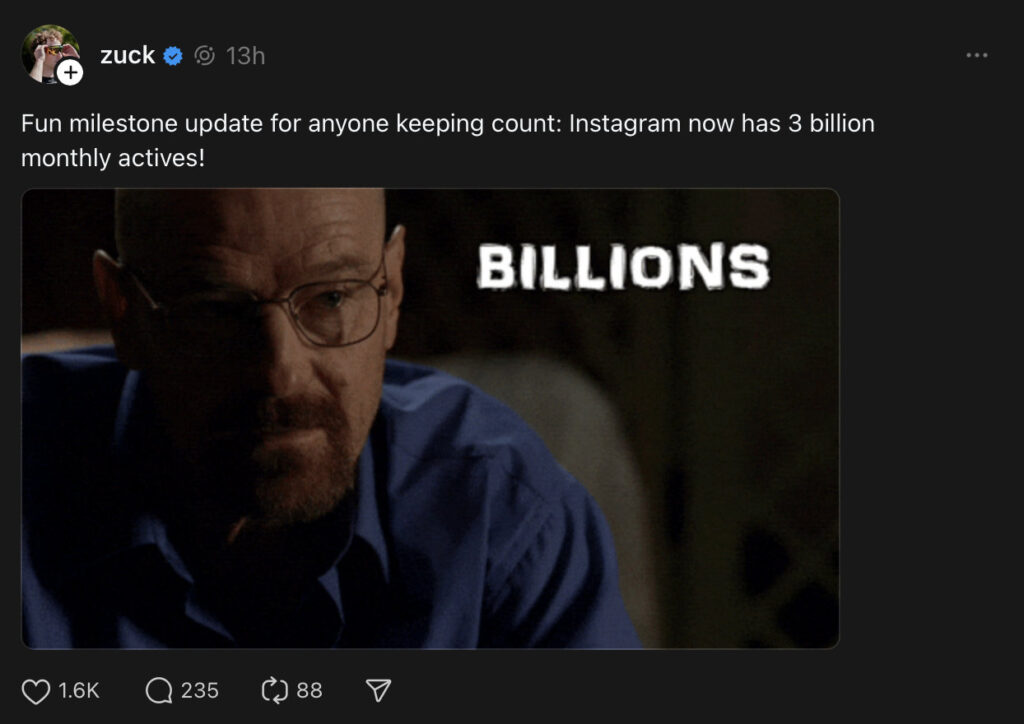Open replies via the comment bubble icon
The height and width of the screenshot is (724, 1024).
tap(159, 691)
